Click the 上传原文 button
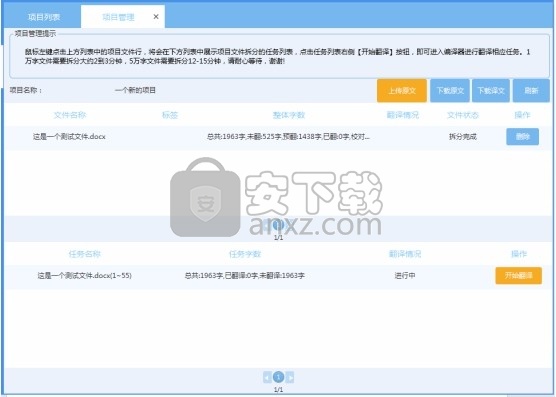The image size is (556, 397). (402, 91)
